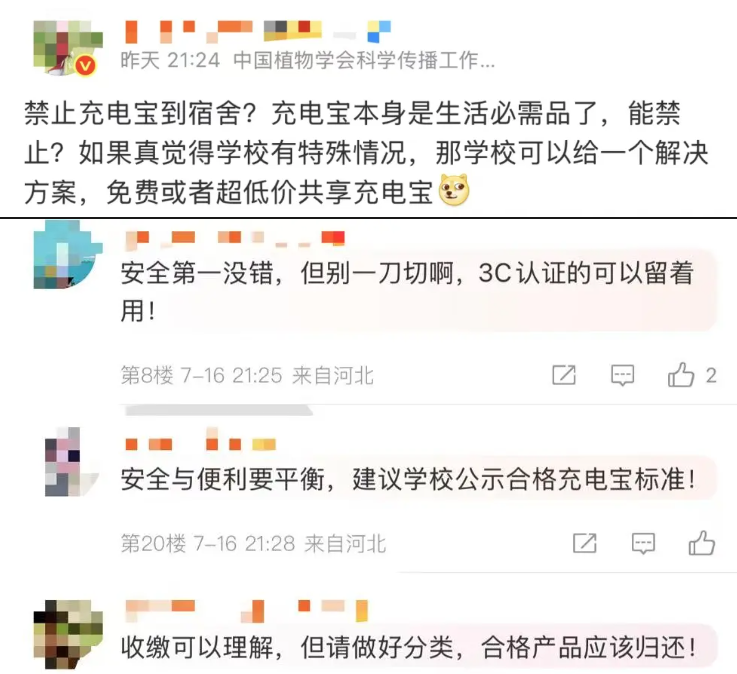Image resolution: width=737 pixels, height=674 pixels.
Task: Like the 第20楼 comment about 充电宝标准
Action: [702, 543]
